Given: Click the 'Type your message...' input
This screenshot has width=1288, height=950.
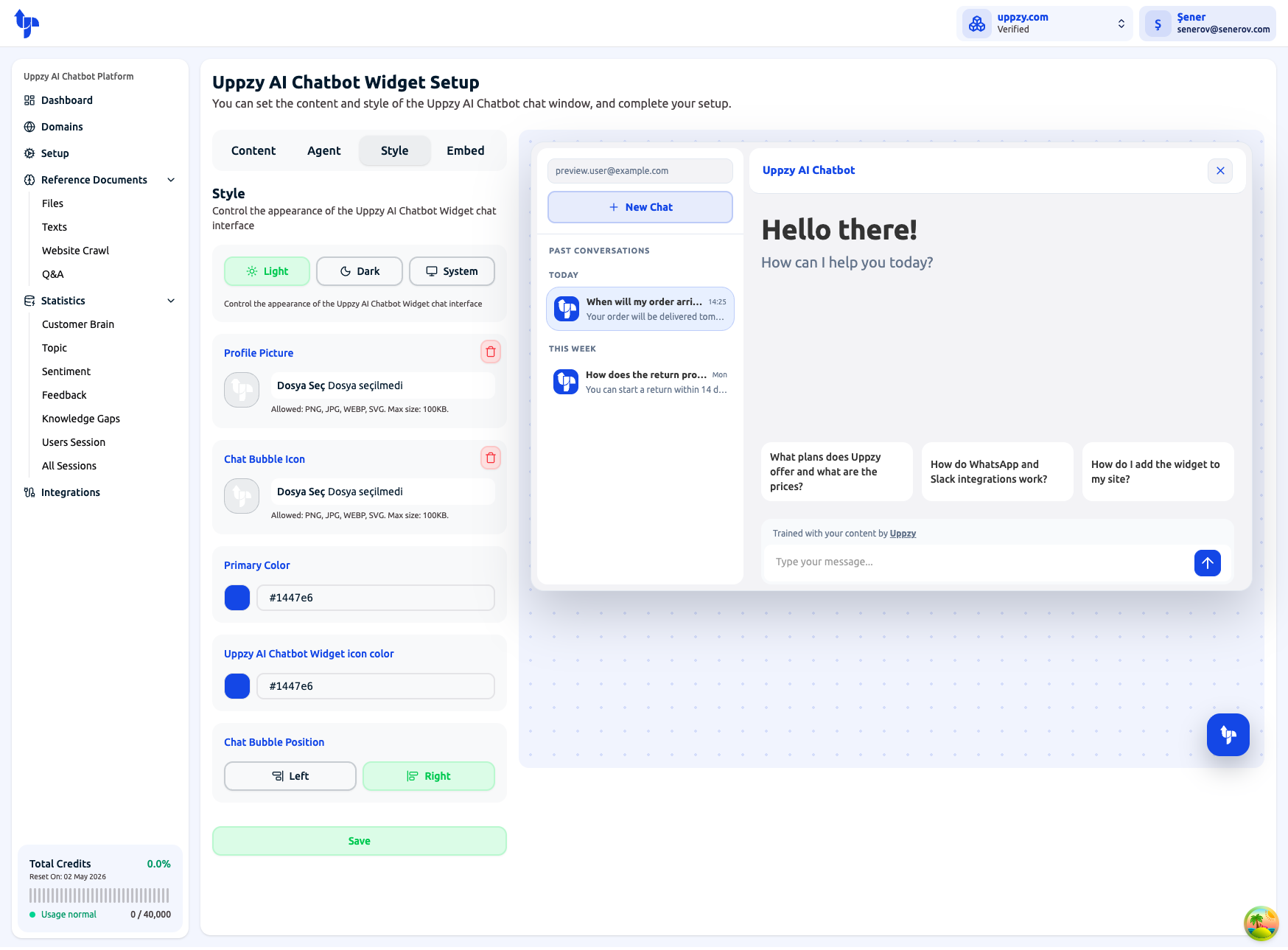Looking at the screenshot, I should (x=978, y=562).
